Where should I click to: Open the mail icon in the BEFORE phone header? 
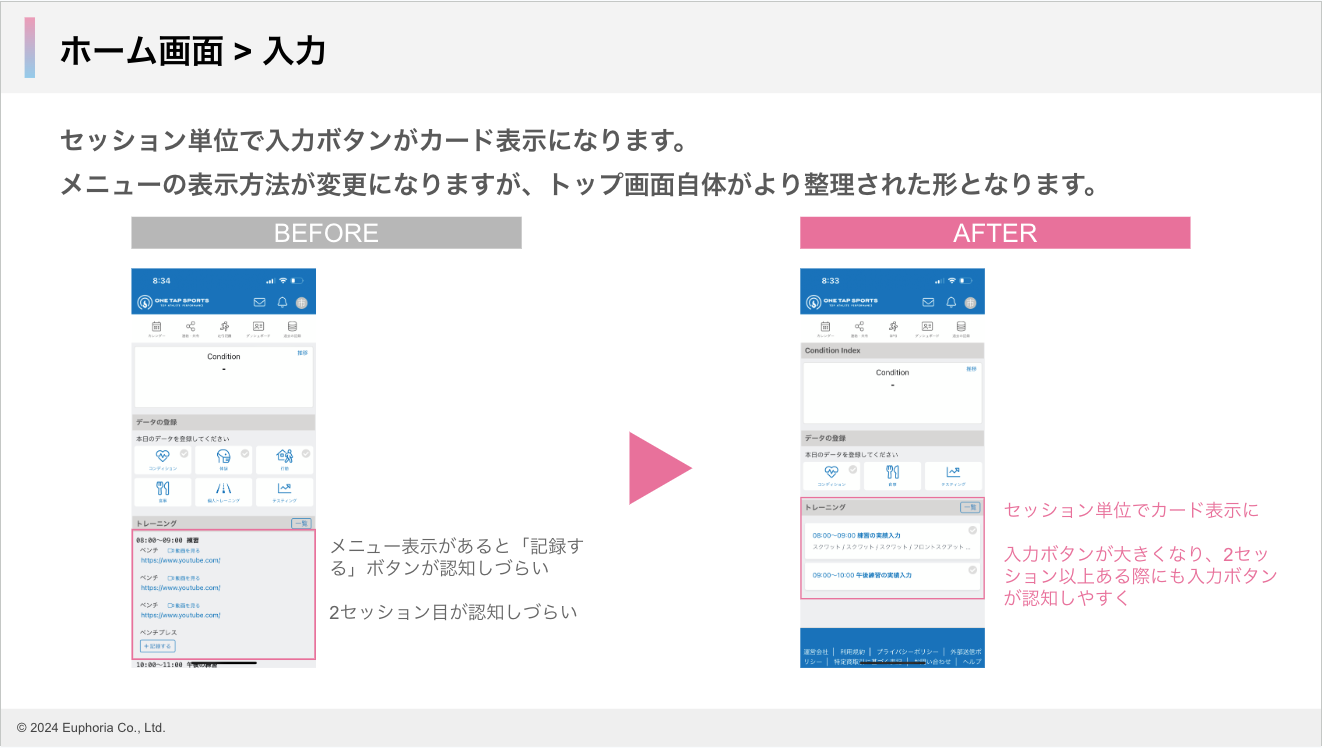pyautogui.click(x=260, y=302)
